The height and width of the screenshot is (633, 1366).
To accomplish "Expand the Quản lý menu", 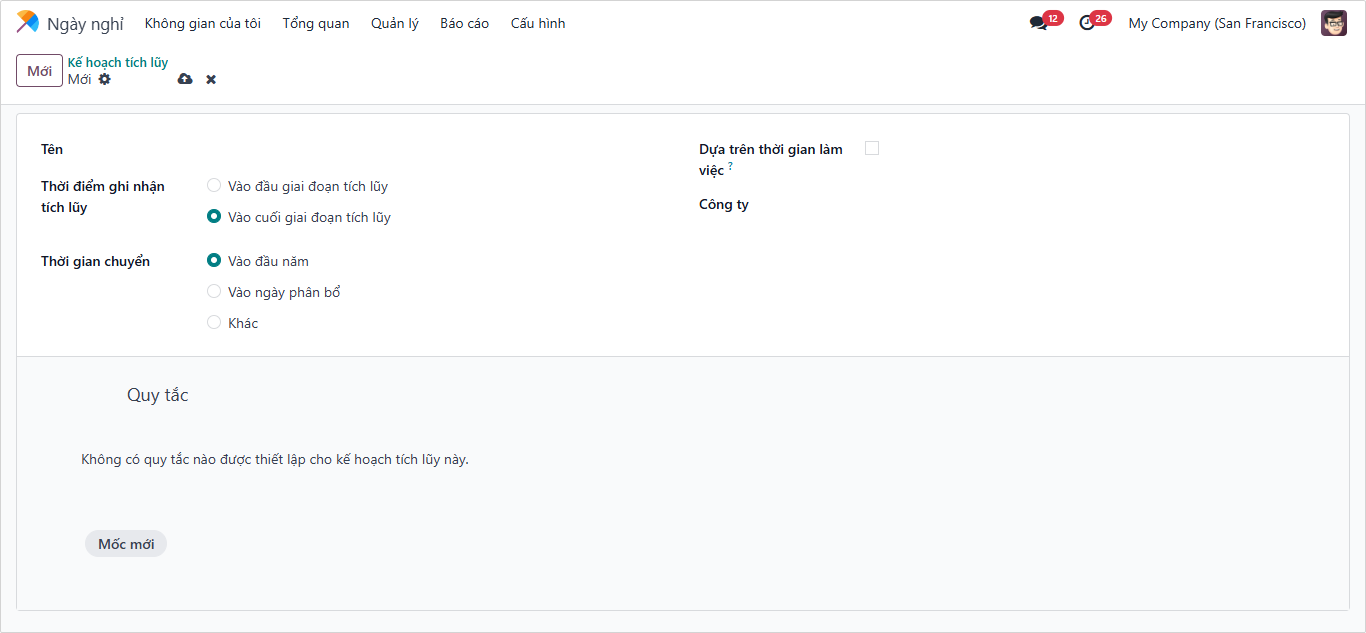I will [x=394, y=23].
